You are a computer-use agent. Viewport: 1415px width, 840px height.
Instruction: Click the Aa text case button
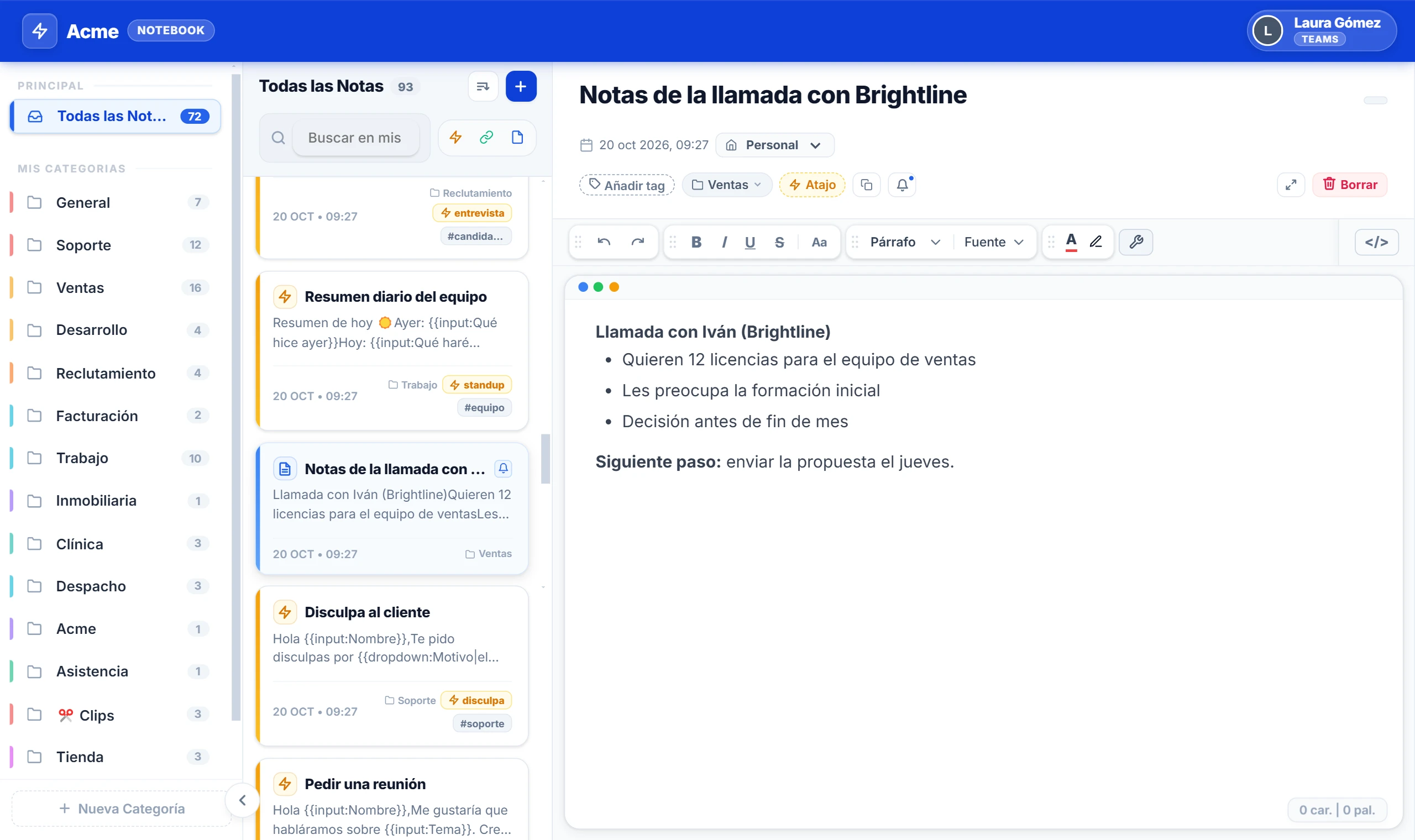[x=819, y=242]
